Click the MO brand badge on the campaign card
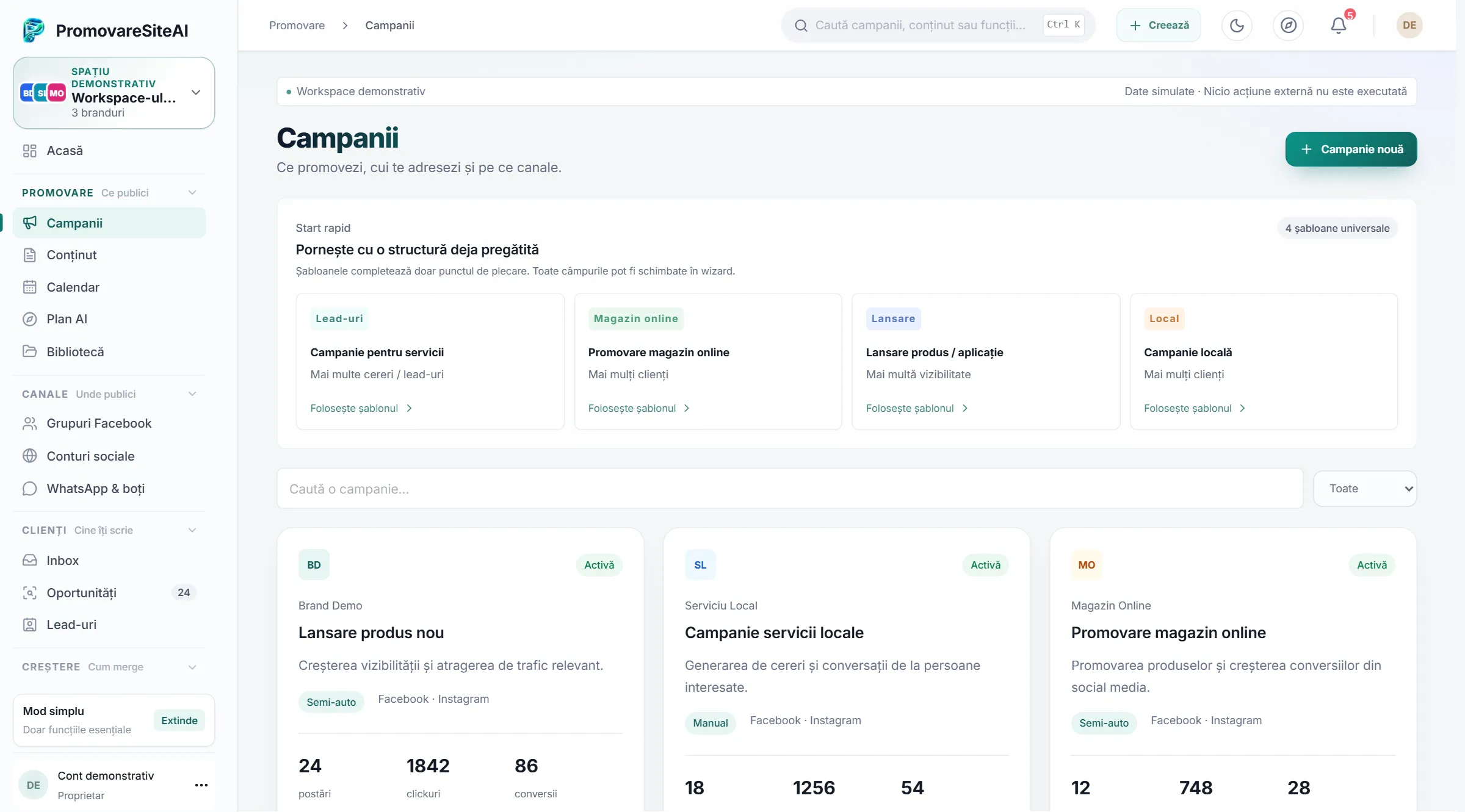The width and height of the screenshot is (1465, 812). pos(1087,565)
